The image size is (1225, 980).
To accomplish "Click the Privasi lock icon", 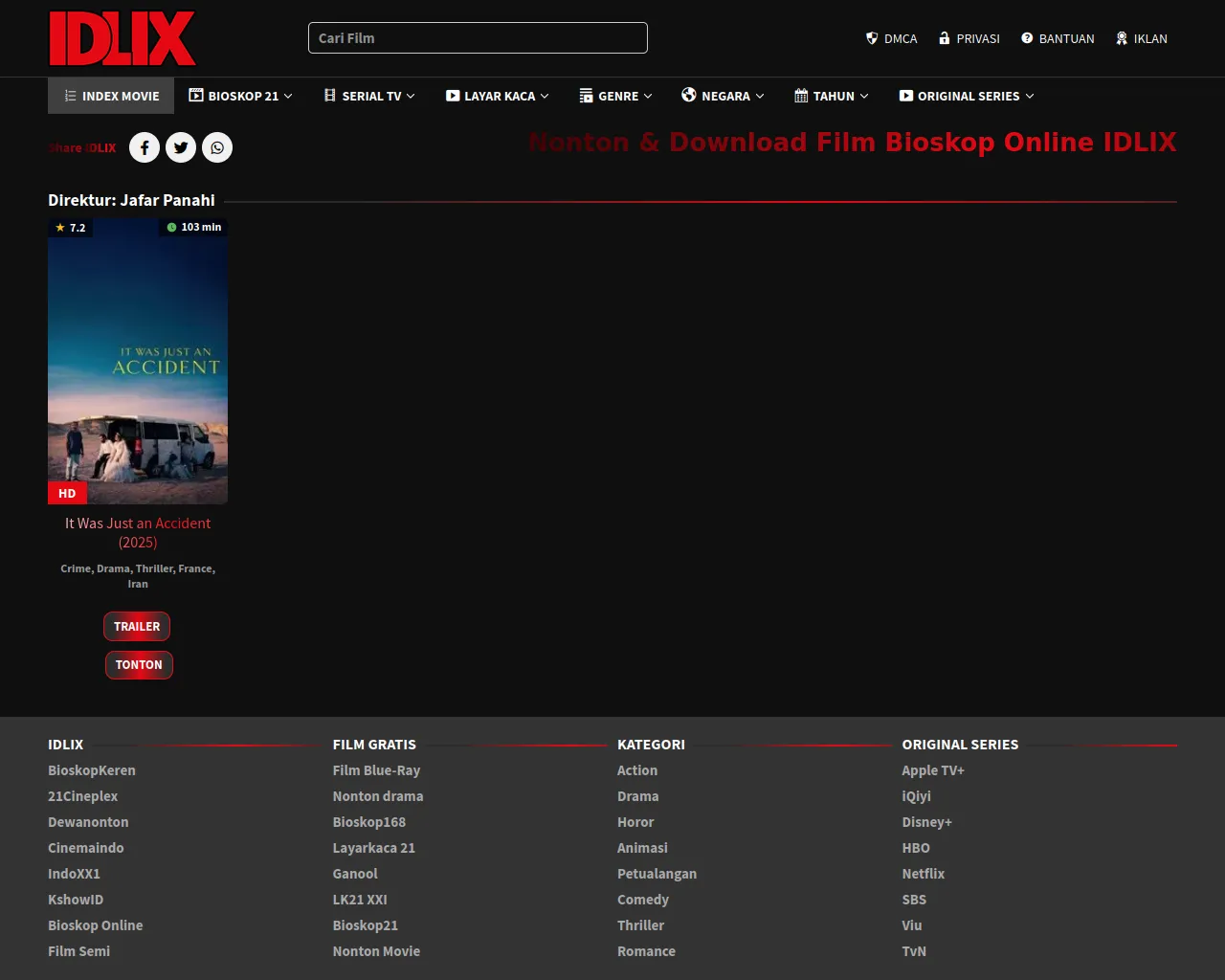I will pyautogui.click(x=945, y=38).
